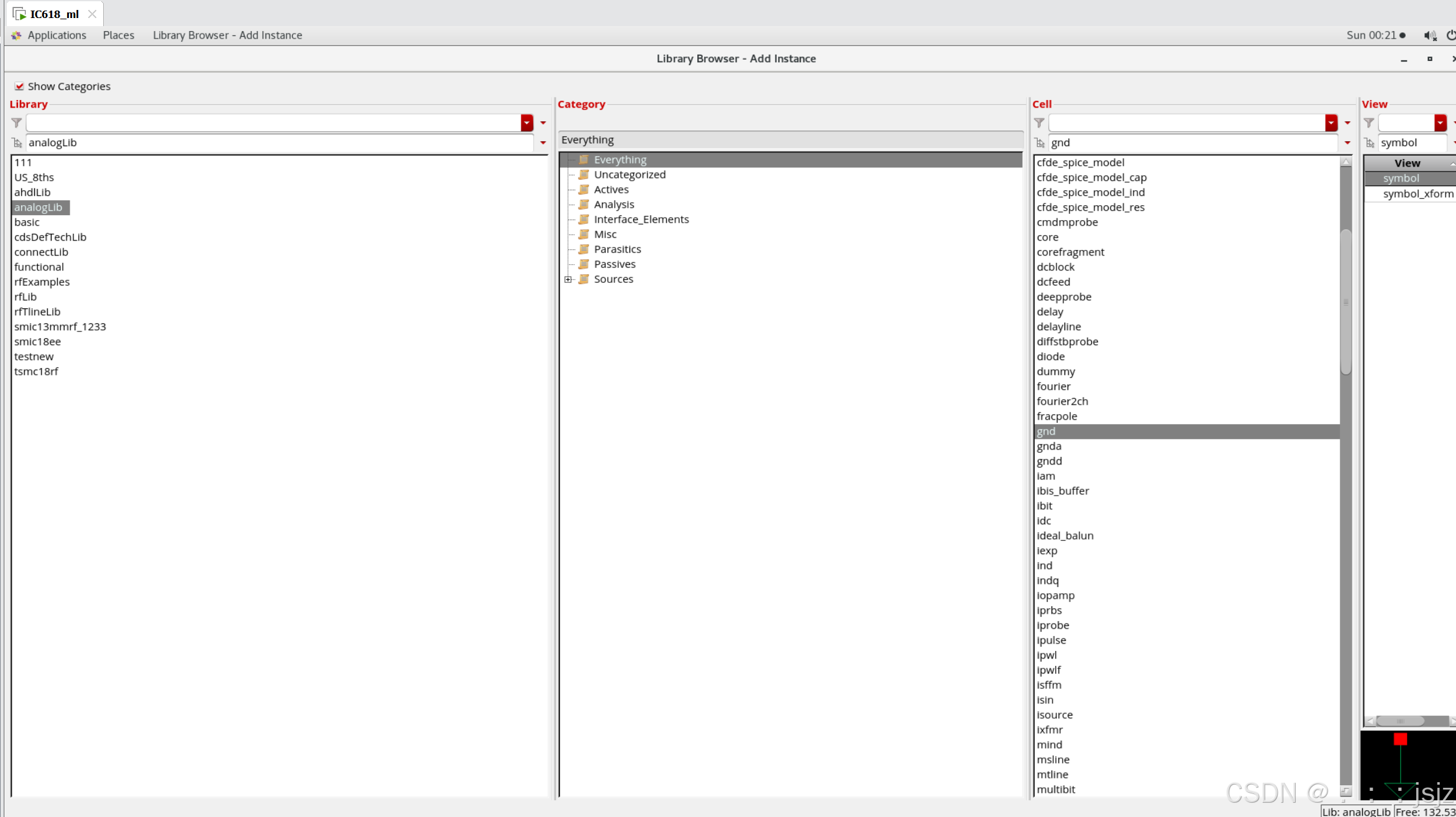This screenshot has width=1456, height=817.
Task: Click the View filter funnel icon
Action: 1369,123
